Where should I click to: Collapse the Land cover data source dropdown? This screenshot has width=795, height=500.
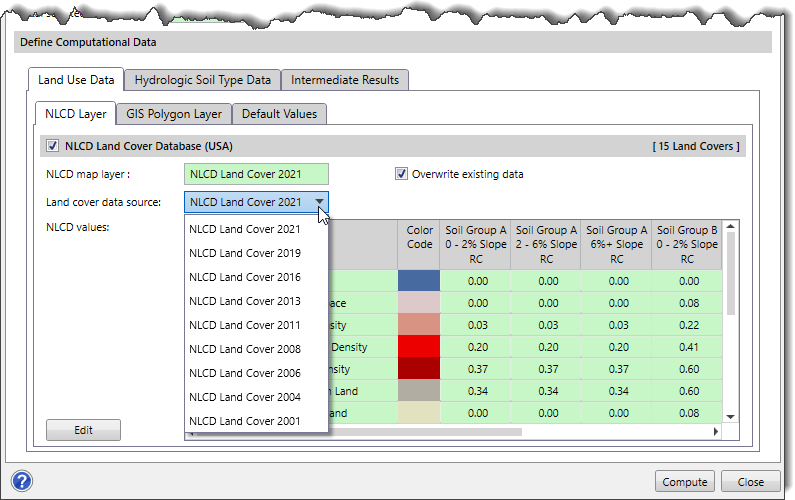(x=319, y=202)
